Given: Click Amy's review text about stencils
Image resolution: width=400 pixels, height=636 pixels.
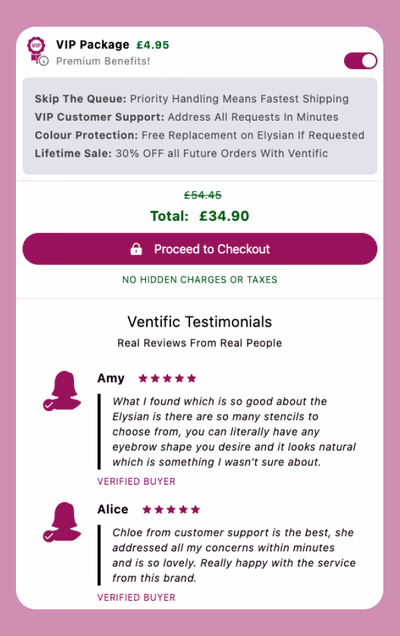Looking at the screenshot, I should 234,432.
